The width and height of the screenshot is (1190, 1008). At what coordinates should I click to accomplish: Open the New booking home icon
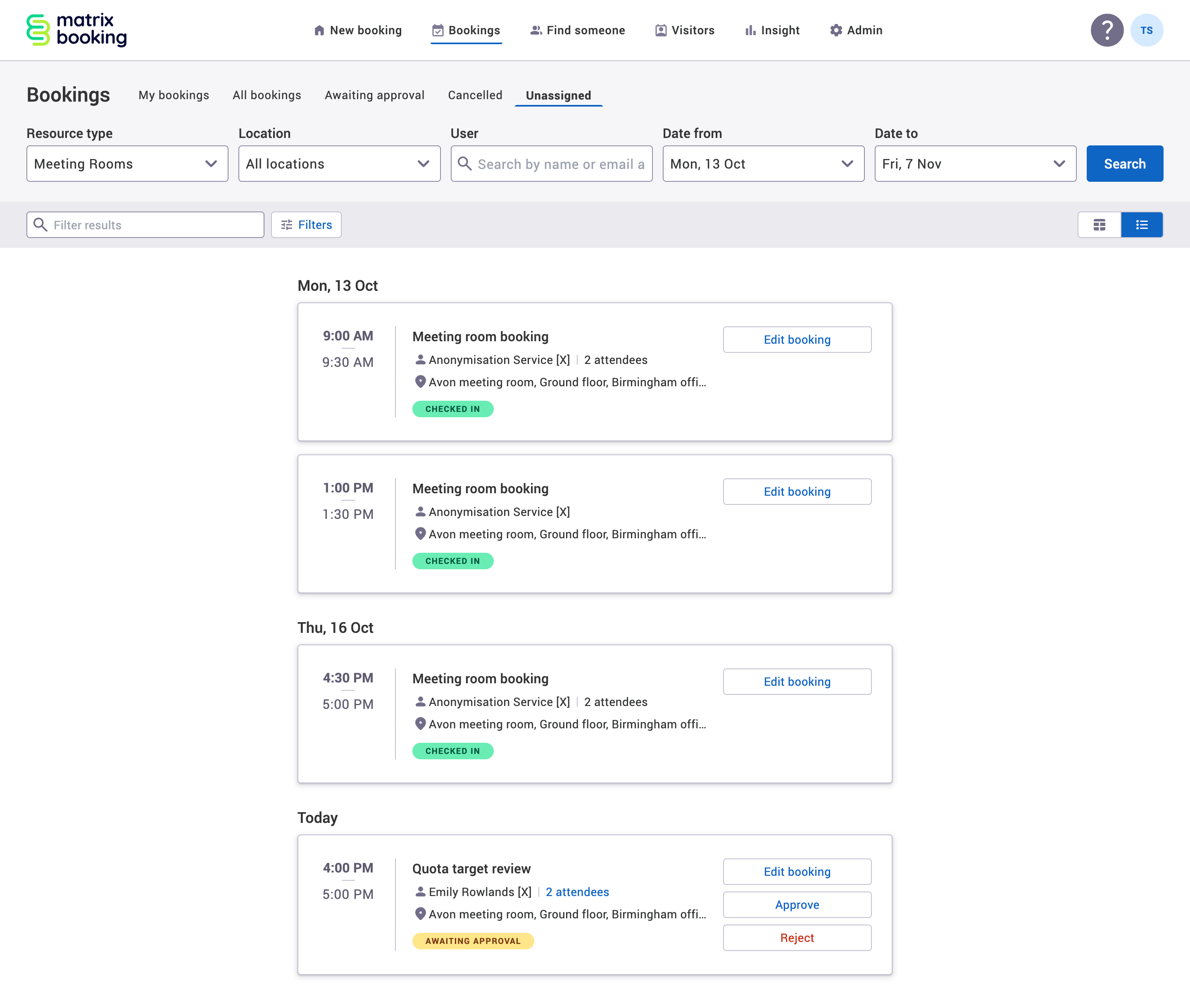click(319, 30)
